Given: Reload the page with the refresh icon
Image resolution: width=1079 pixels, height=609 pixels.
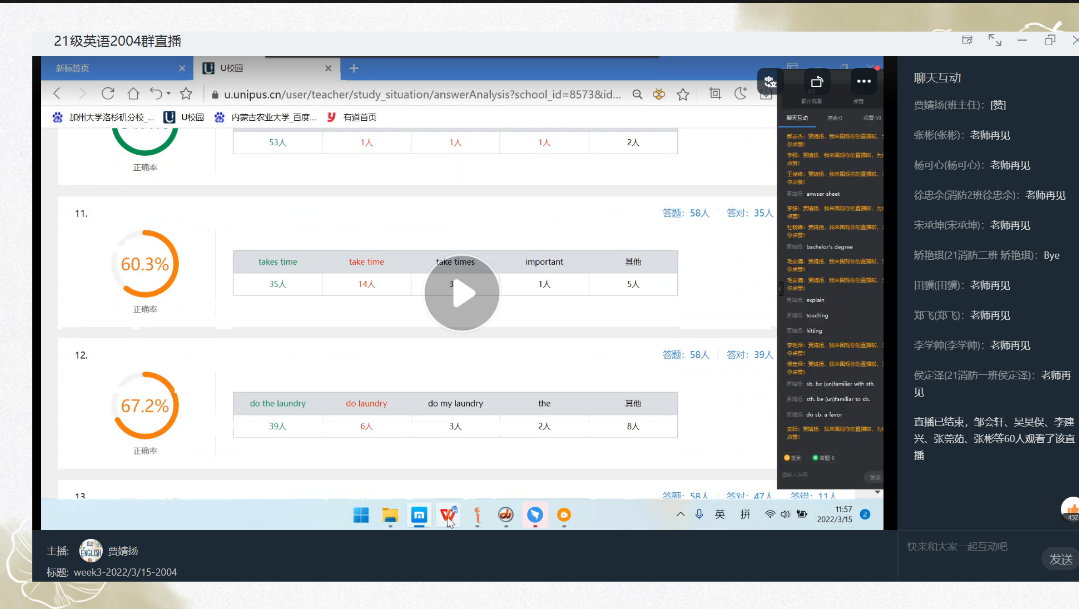Looking at the screenshot, I should click(107, 94).
